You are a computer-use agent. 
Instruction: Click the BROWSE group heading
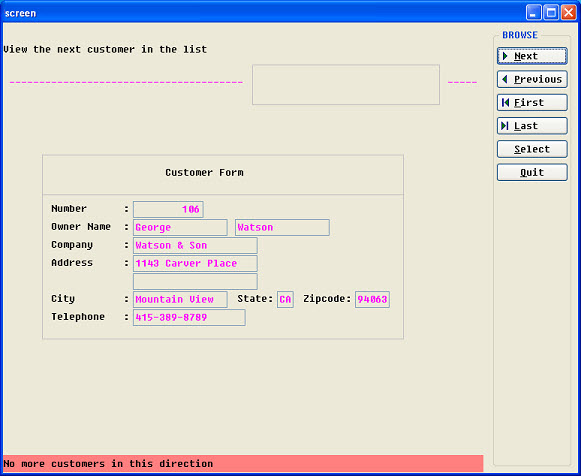click(x=520, y=35)
